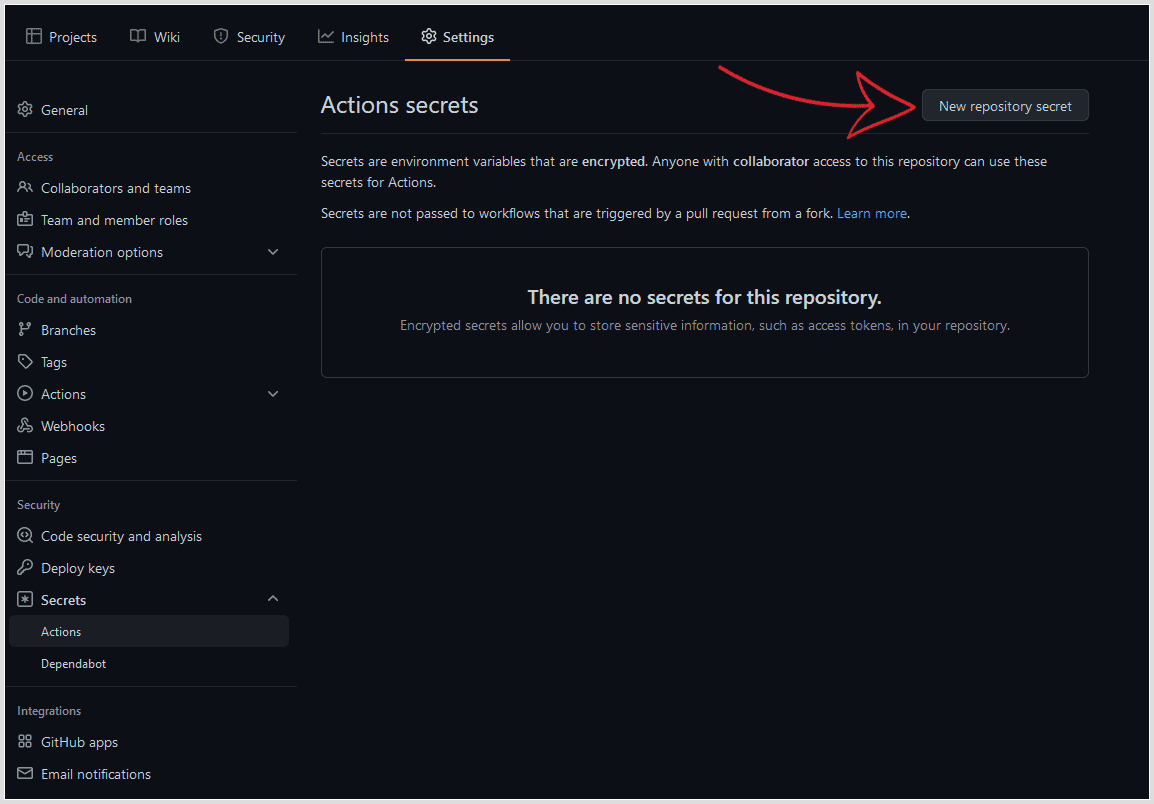1154x804 pixels.
Task: Select Dependabot under Secrets
Action: click(x=73, y=663)
